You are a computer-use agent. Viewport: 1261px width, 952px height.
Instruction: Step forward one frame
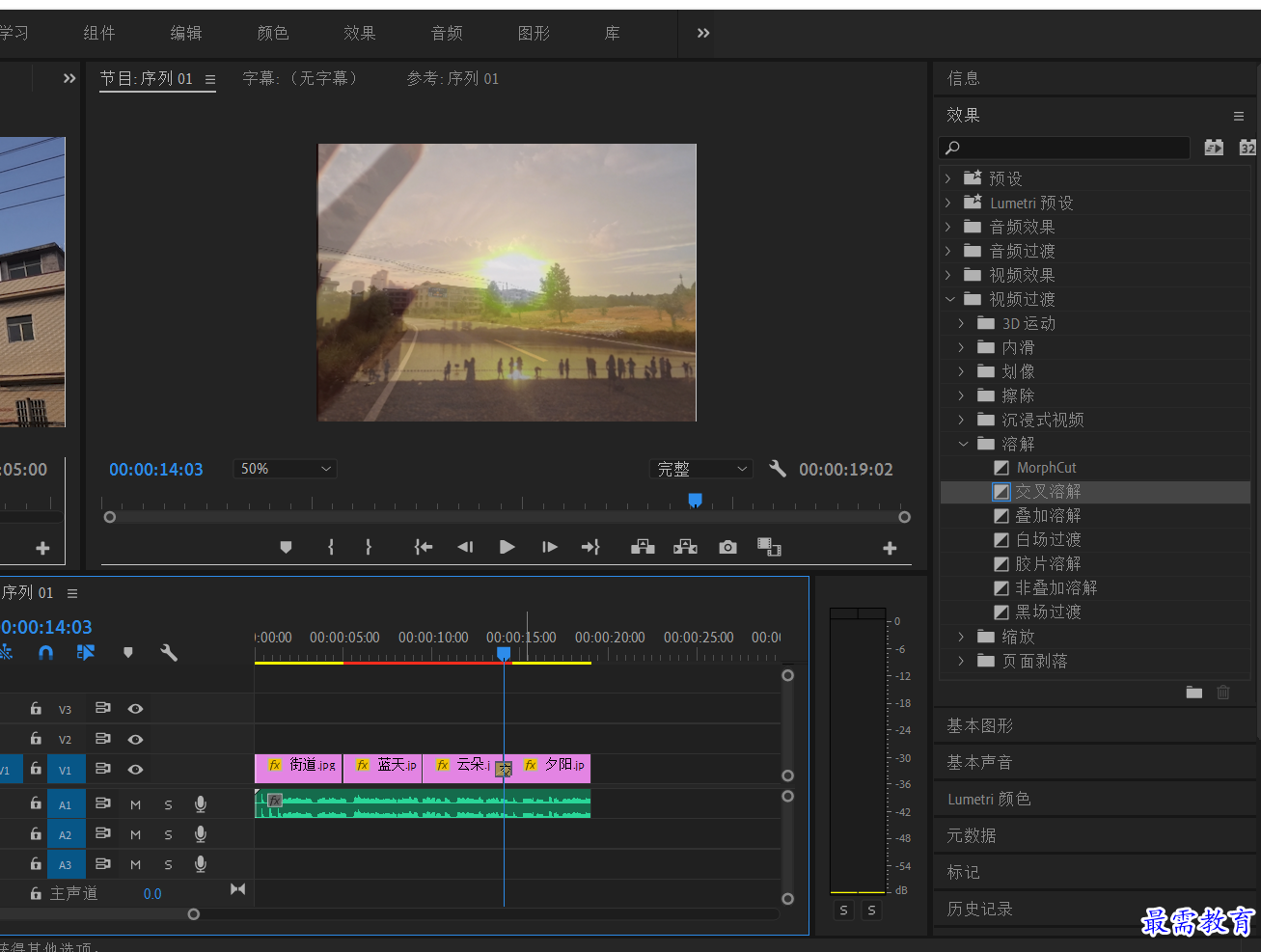pyautogui.click(x=550, y=547)
